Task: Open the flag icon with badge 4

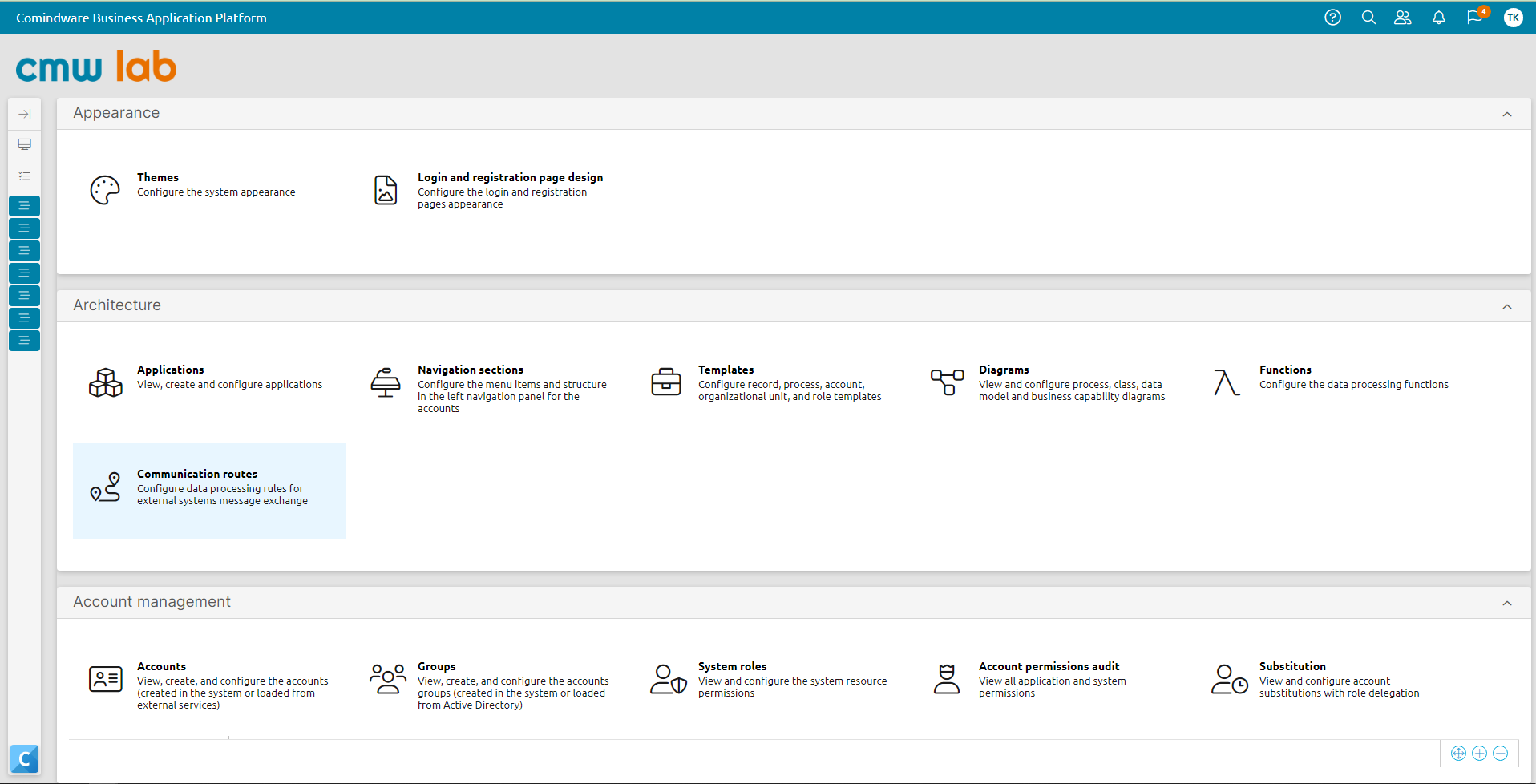Action: (x=1476, y=17)
